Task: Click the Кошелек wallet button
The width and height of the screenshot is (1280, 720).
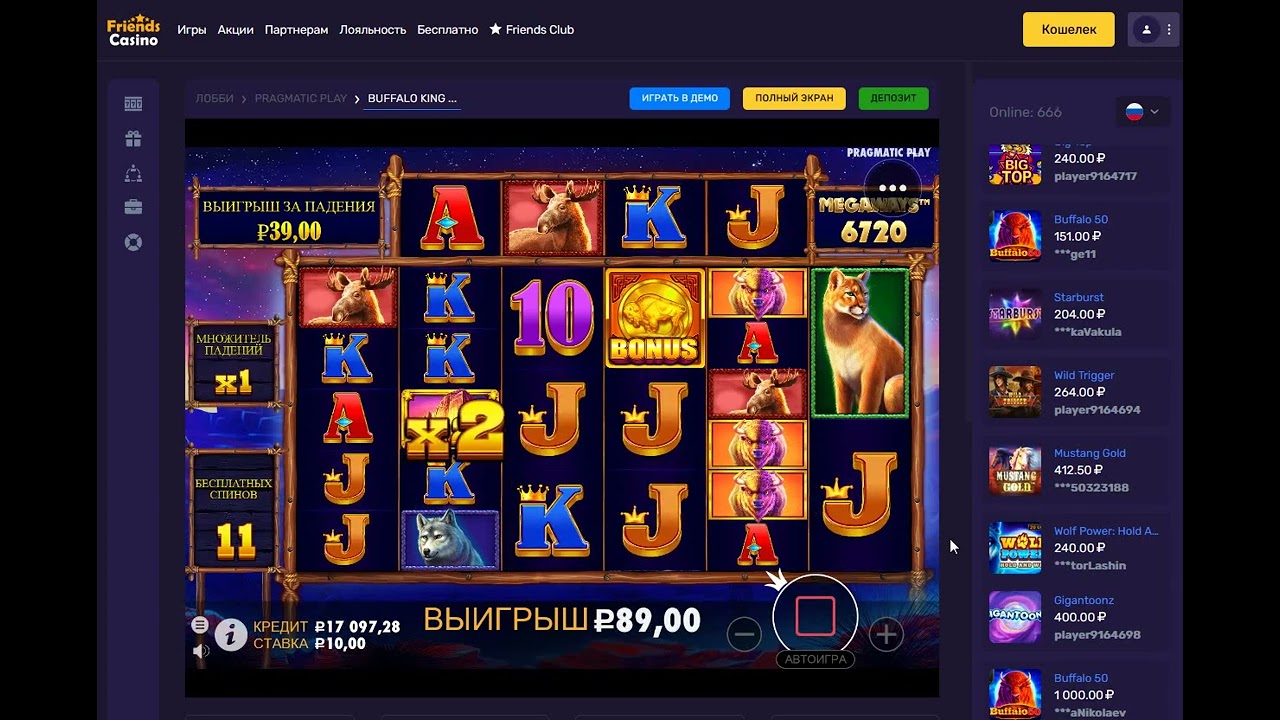Action: tap(1069, 30)
